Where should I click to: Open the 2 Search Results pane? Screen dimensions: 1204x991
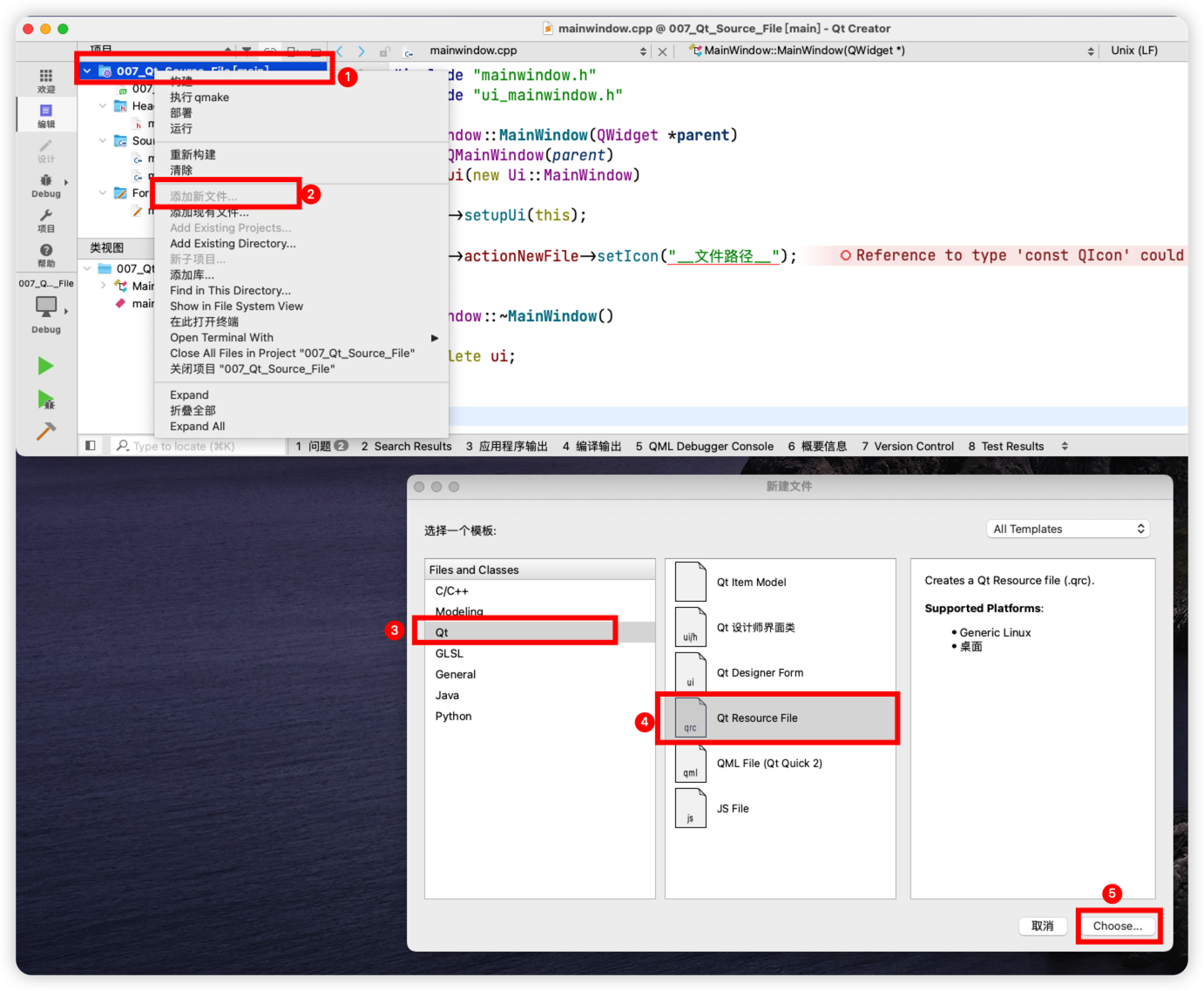click(x=407, y=446)
